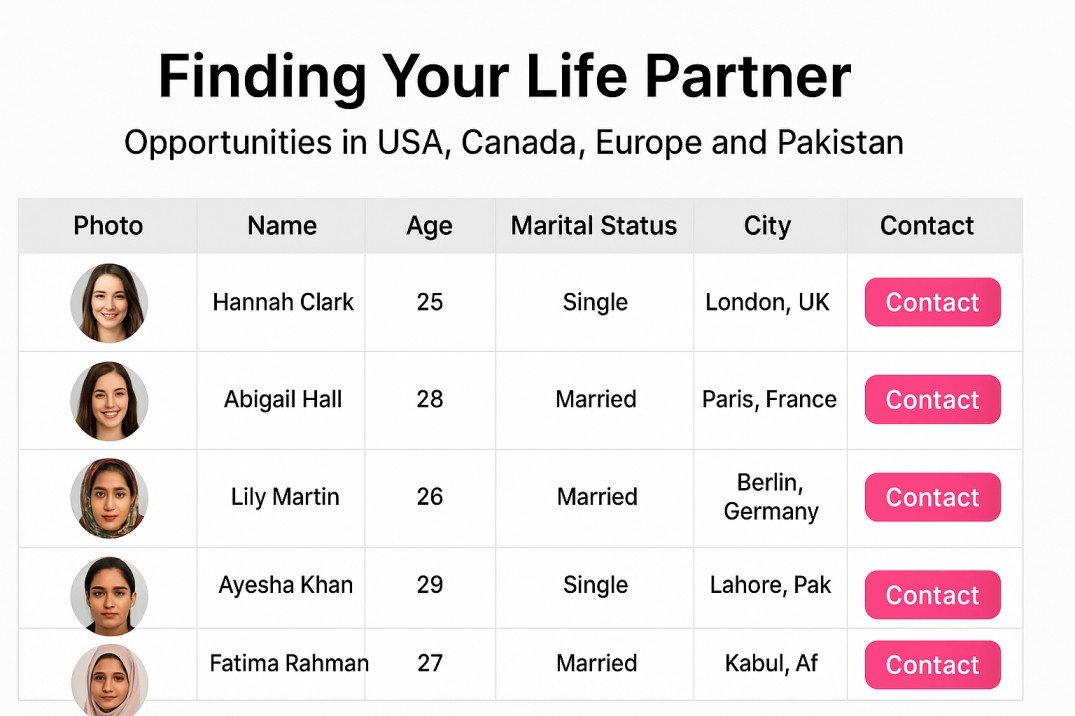
Task: Click the city entry London, UK
Action: coord(768,302)
